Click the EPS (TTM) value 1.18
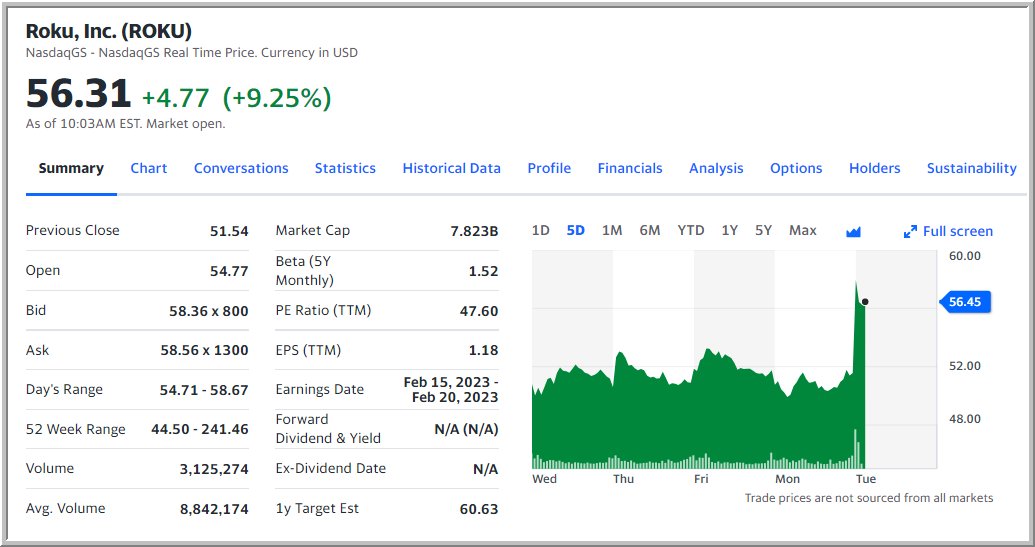 pyautogui.click(x=483, y=350)
